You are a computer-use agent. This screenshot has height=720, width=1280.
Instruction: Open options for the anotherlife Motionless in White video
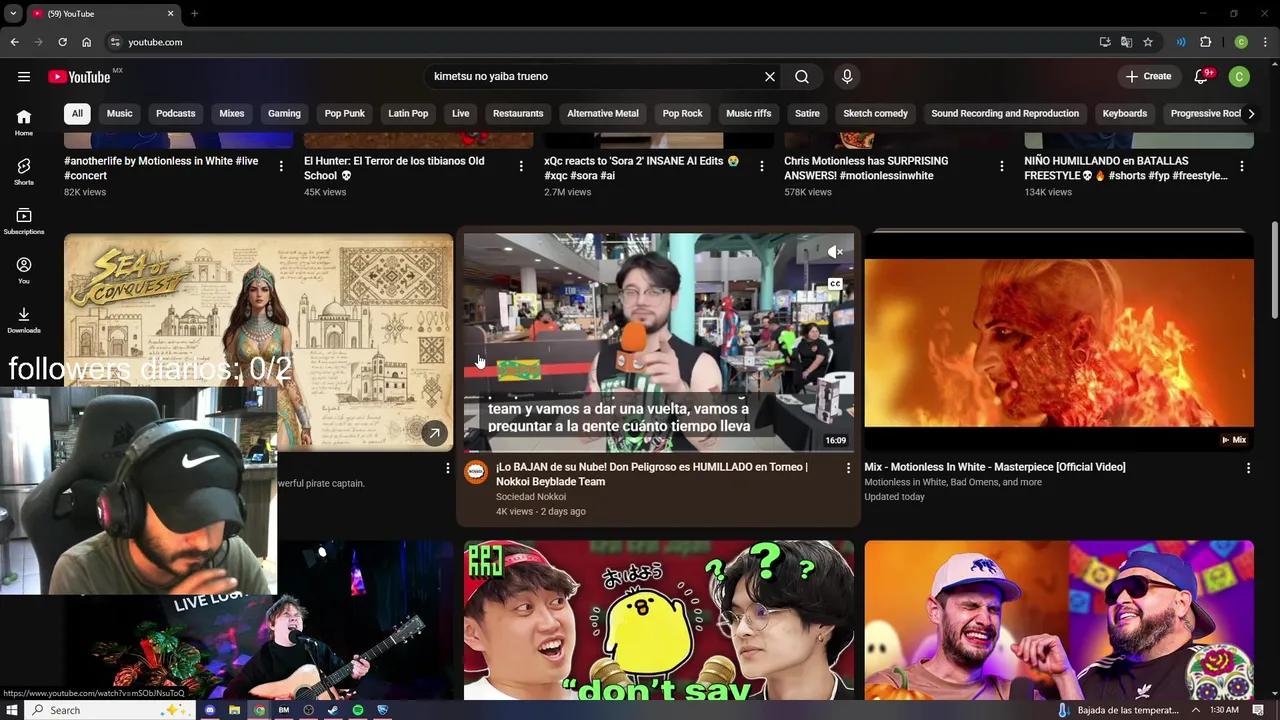pyautogui.click(x=281, y=166)
